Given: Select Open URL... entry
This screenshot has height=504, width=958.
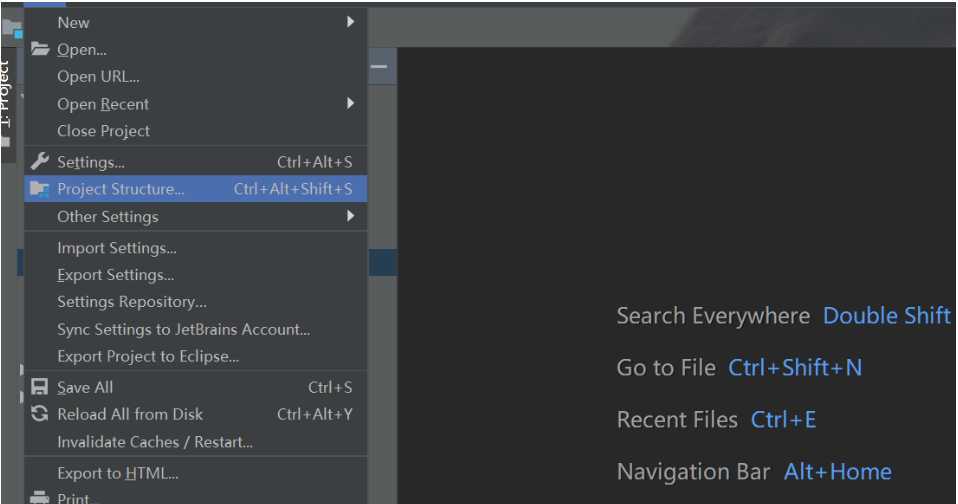Looking at the screenshot, I should point(196,77).
